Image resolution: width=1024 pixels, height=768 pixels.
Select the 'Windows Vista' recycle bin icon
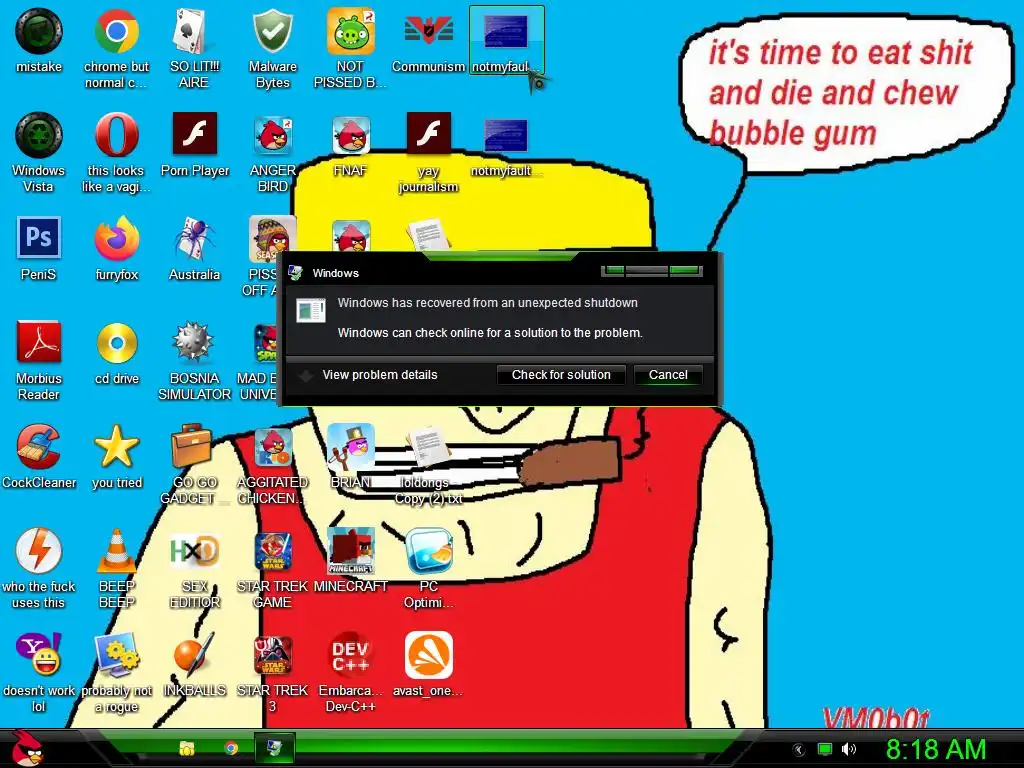pos(39,152)
